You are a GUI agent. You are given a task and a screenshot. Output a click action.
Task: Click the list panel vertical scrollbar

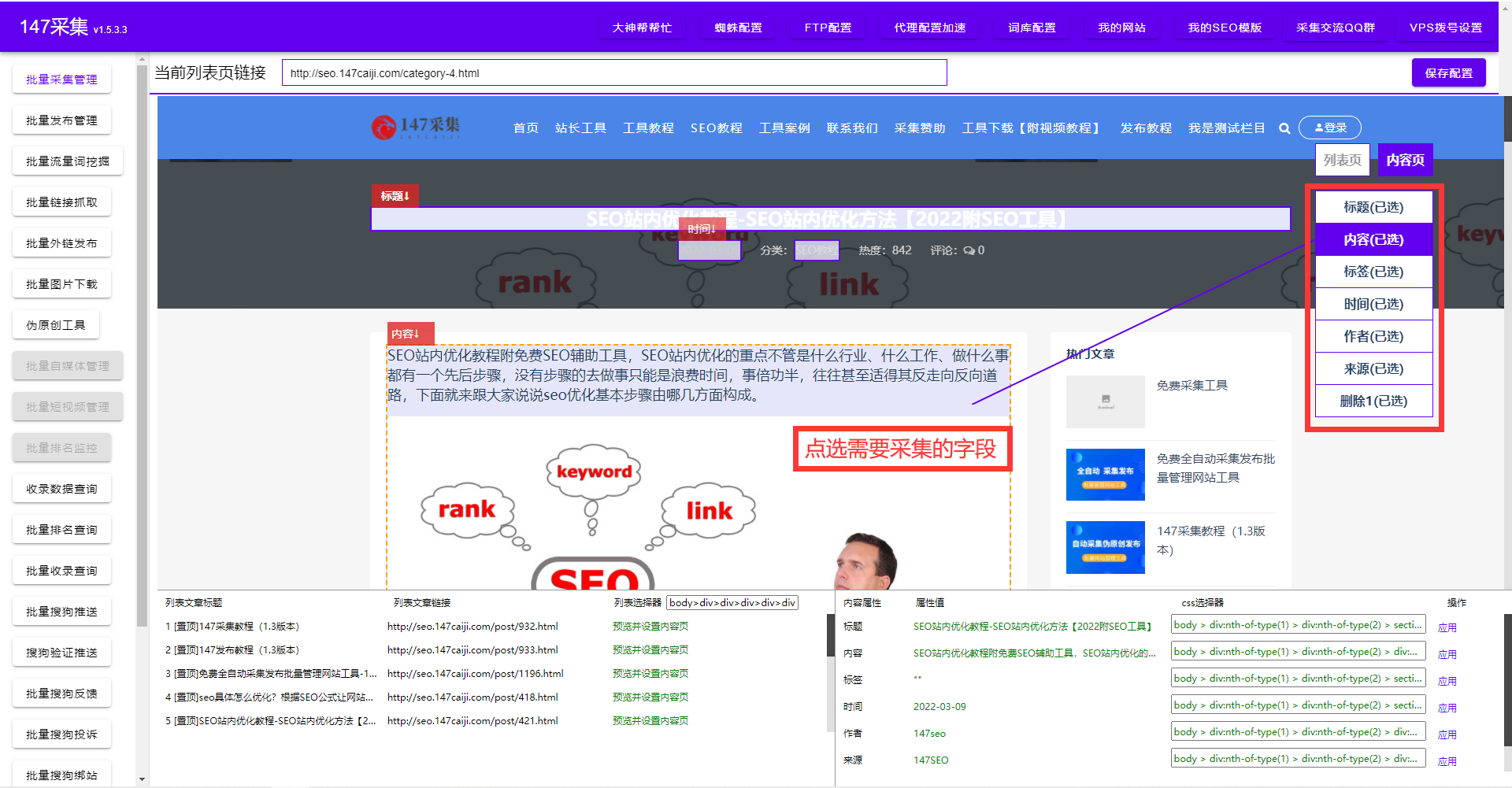(830, 636)
